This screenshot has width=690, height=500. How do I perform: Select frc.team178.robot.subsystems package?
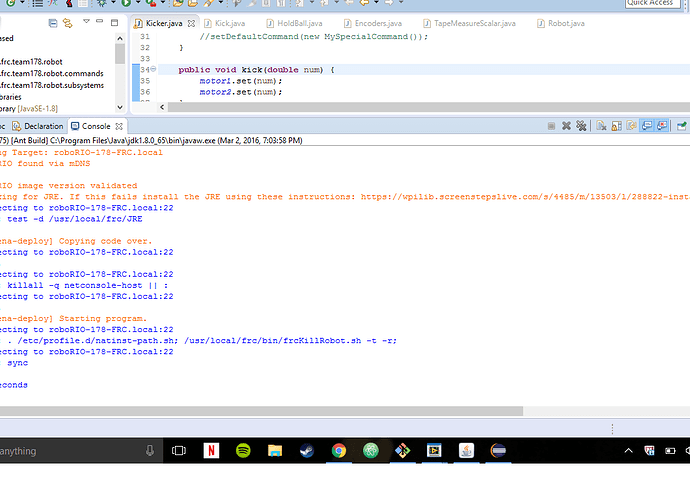click(51, 85)
